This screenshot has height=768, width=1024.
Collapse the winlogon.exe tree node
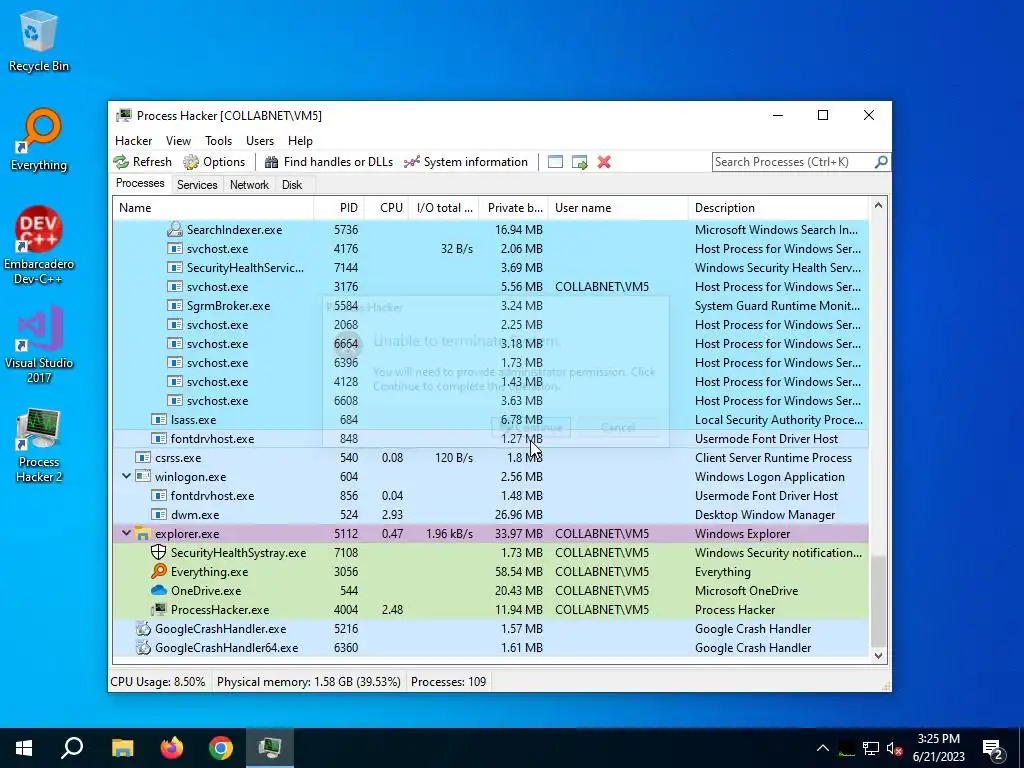tap(126, 476)
